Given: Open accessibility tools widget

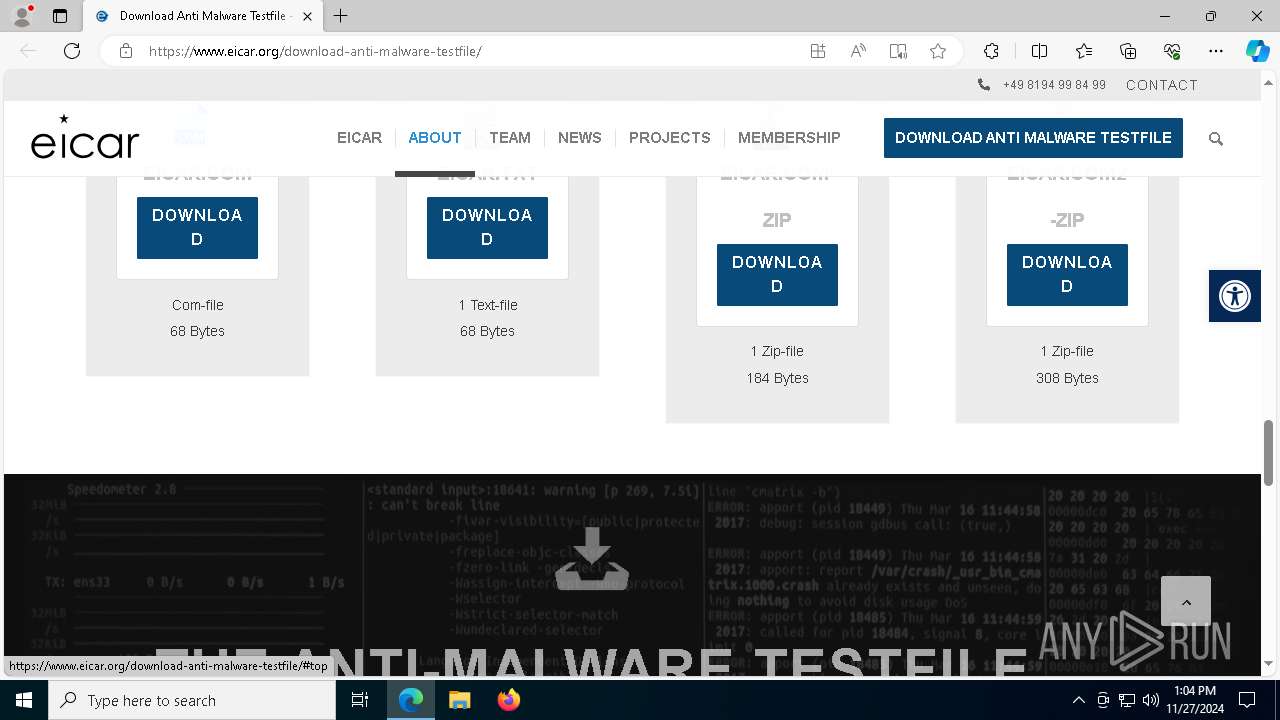Looking at the screenshot, I should [1235, 296].
